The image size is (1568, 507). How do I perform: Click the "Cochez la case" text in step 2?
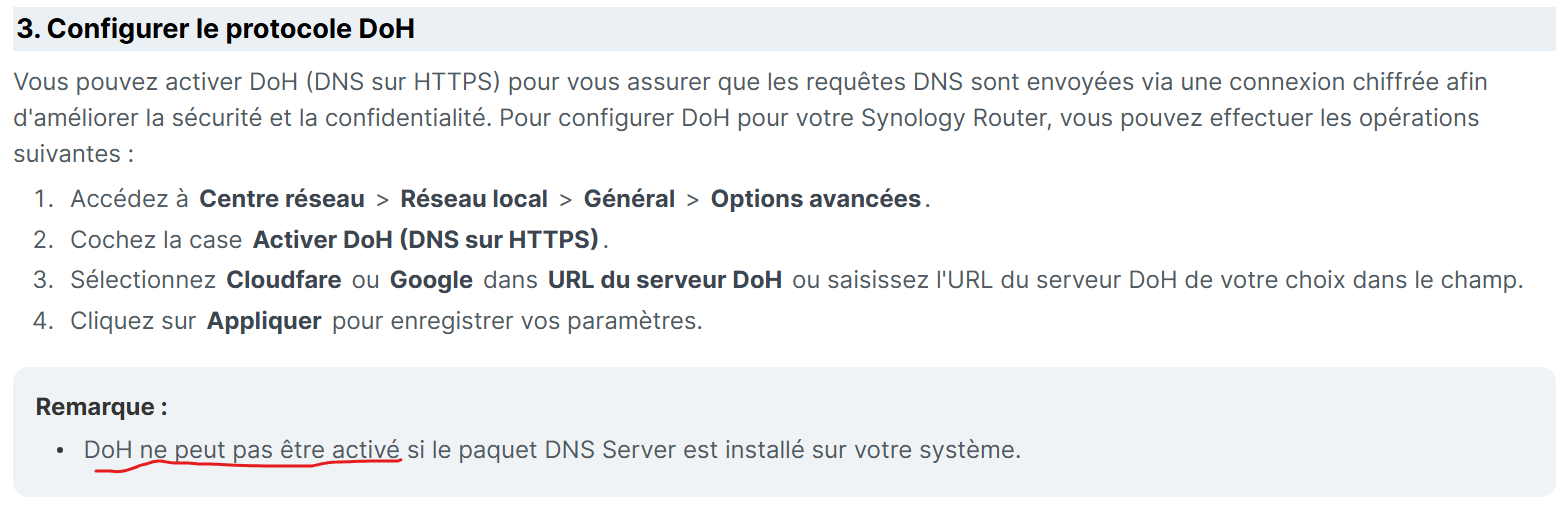pyautogui.click(x=156, y=240)
